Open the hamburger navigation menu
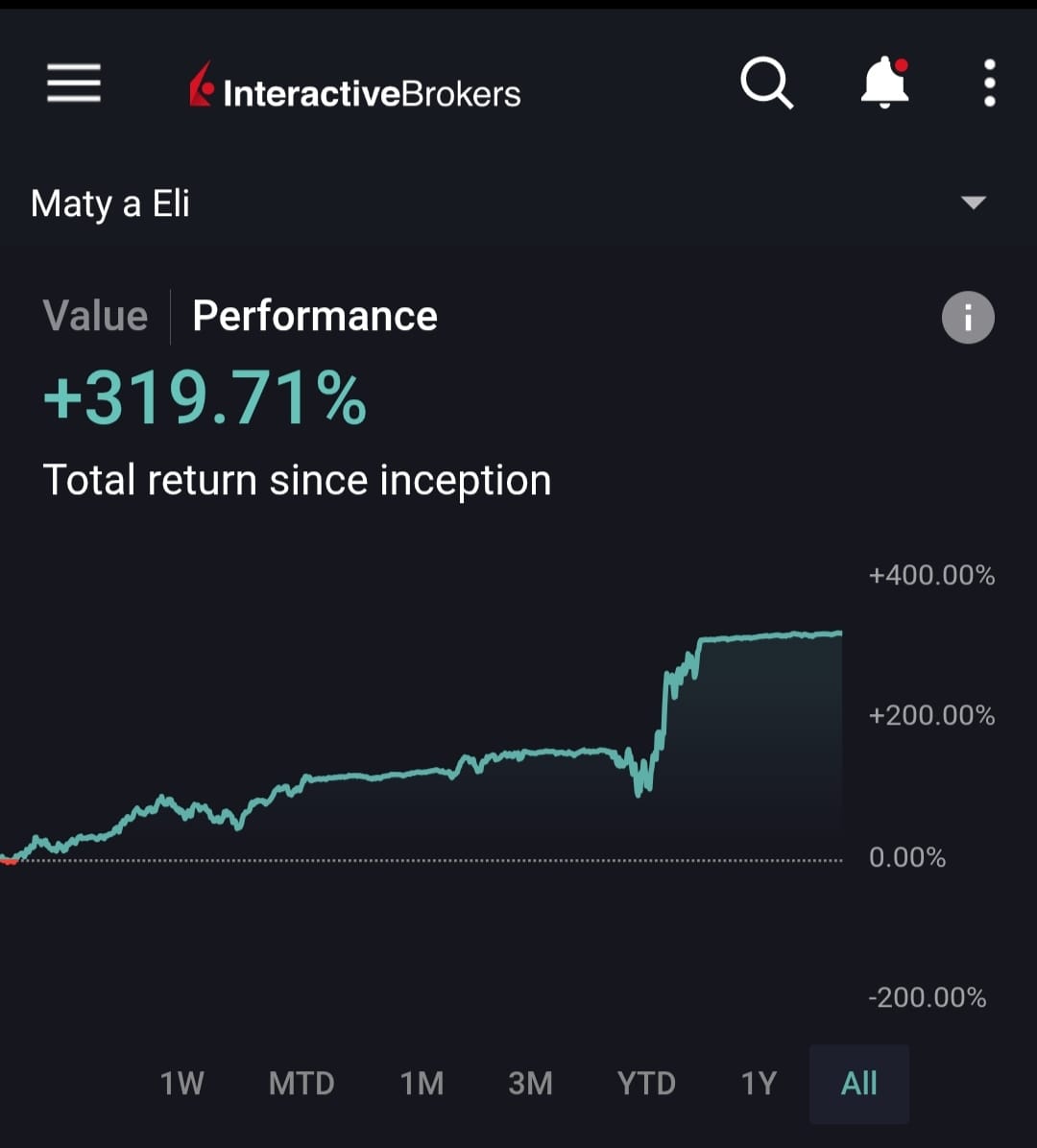This screenshot has width=1037, height=1148. click(74, 84)
